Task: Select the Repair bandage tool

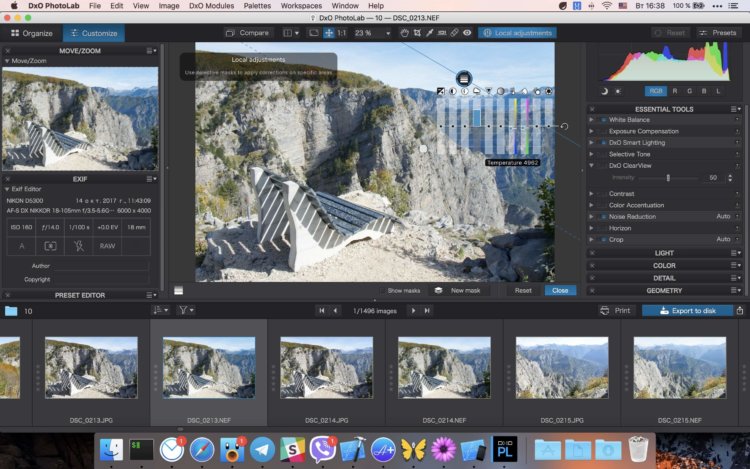Action: pyautogui.click(x=454, y=33)
